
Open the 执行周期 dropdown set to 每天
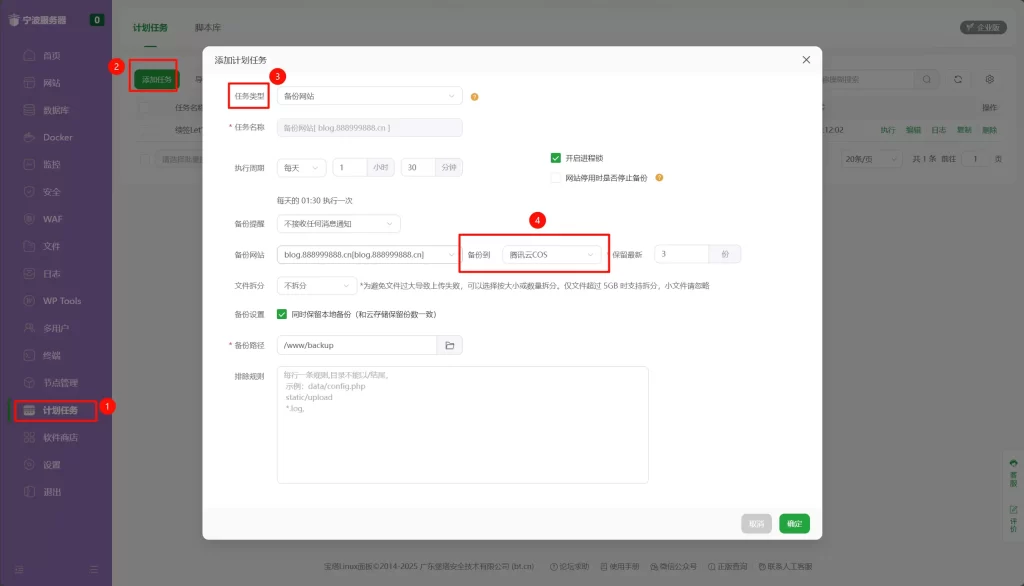pos(301,168)
